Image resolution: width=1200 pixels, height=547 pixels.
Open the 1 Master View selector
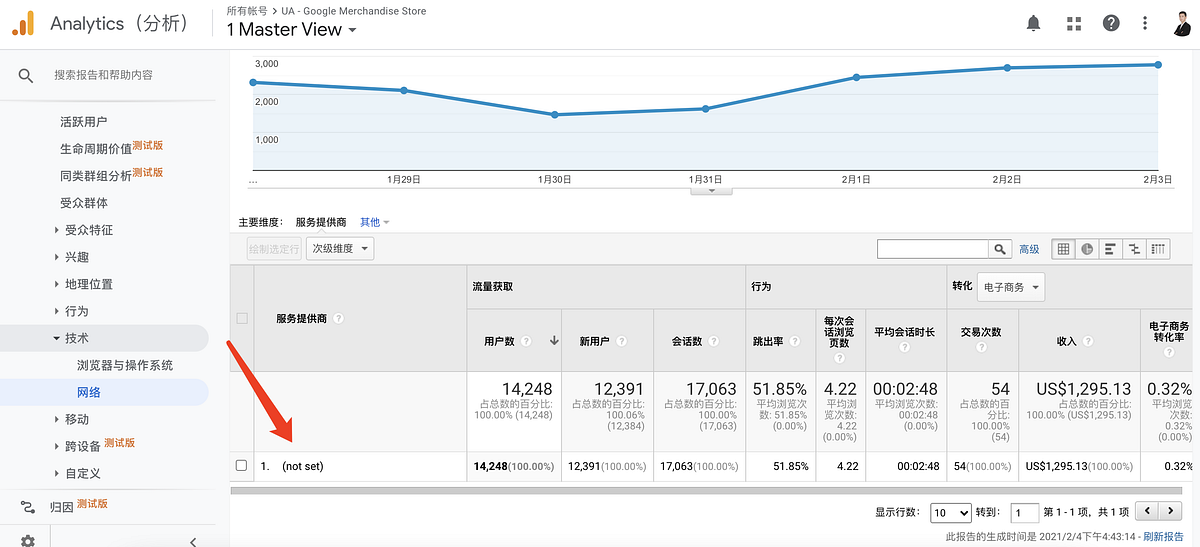[x=292, y=30]
